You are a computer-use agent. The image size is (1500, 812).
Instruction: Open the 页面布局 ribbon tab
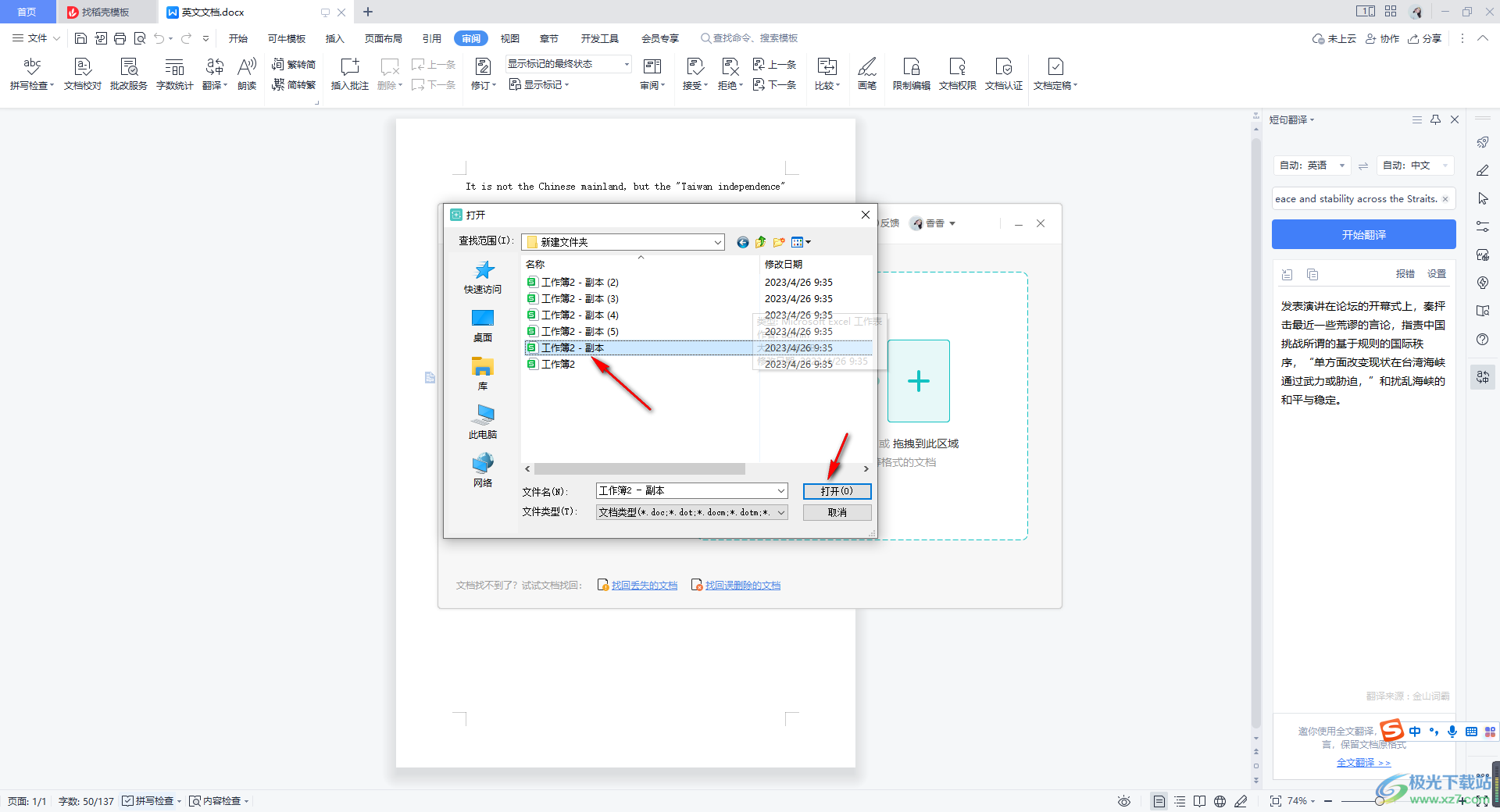tap(384, 38)
